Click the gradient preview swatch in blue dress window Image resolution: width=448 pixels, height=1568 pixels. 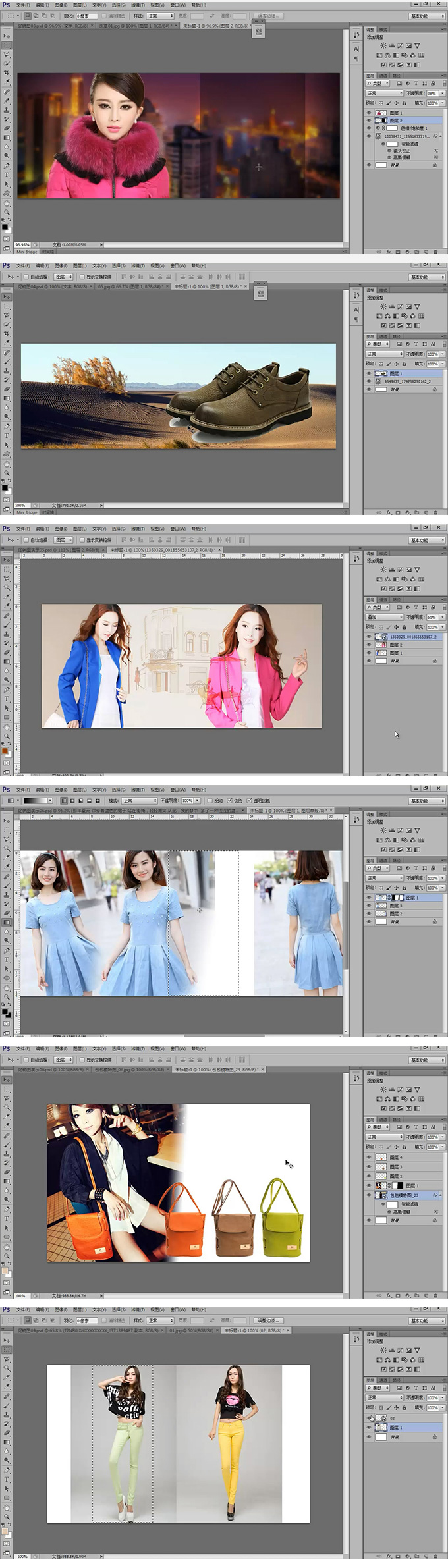[x=35, y=801]
